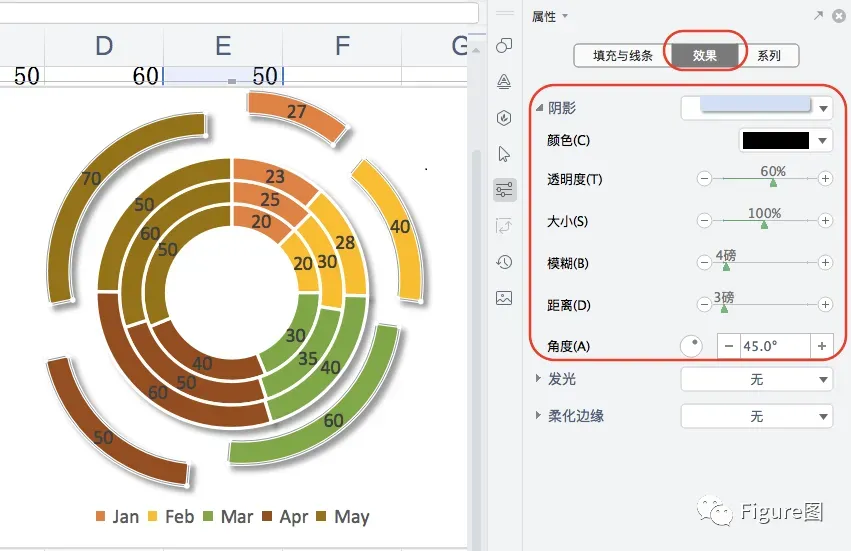Select the cursor selection pane icon
The image size is (851, 551).
[x=504, y=154]
